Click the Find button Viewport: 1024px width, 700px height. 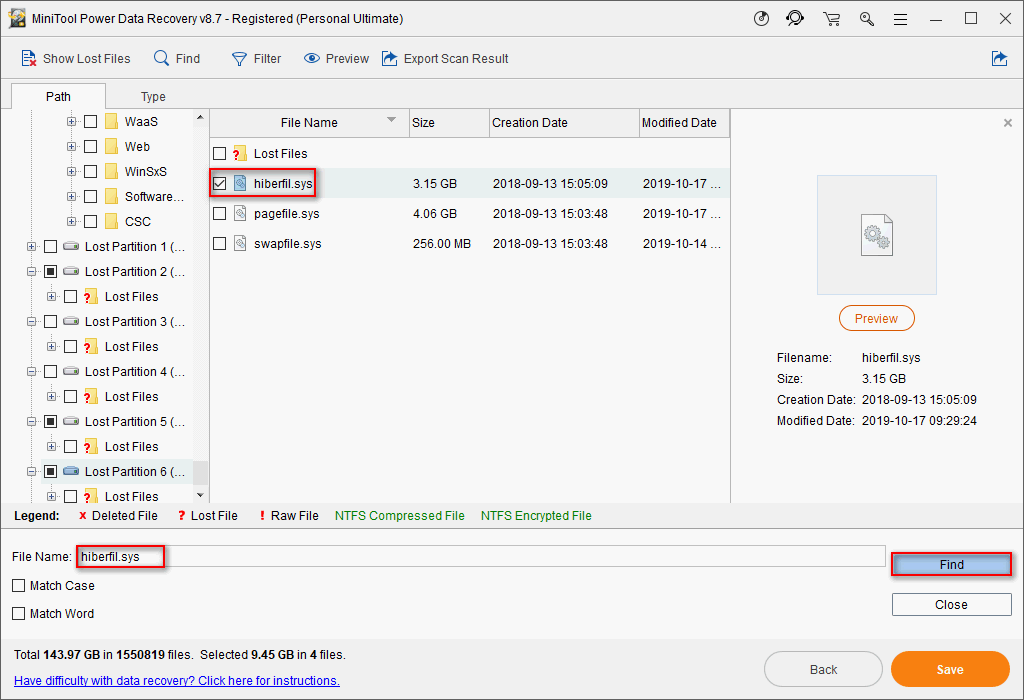tap(952, 565)
